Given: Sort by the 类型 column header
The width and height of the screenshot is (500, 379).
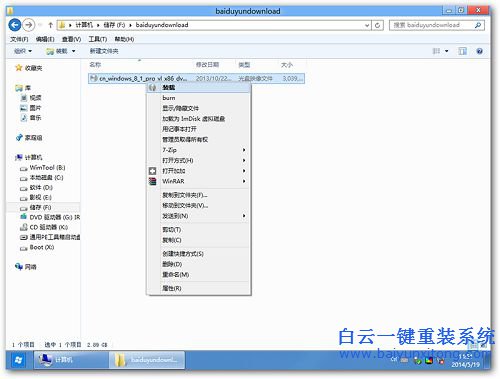Looking at the screenshot, I should click(244, 65).
